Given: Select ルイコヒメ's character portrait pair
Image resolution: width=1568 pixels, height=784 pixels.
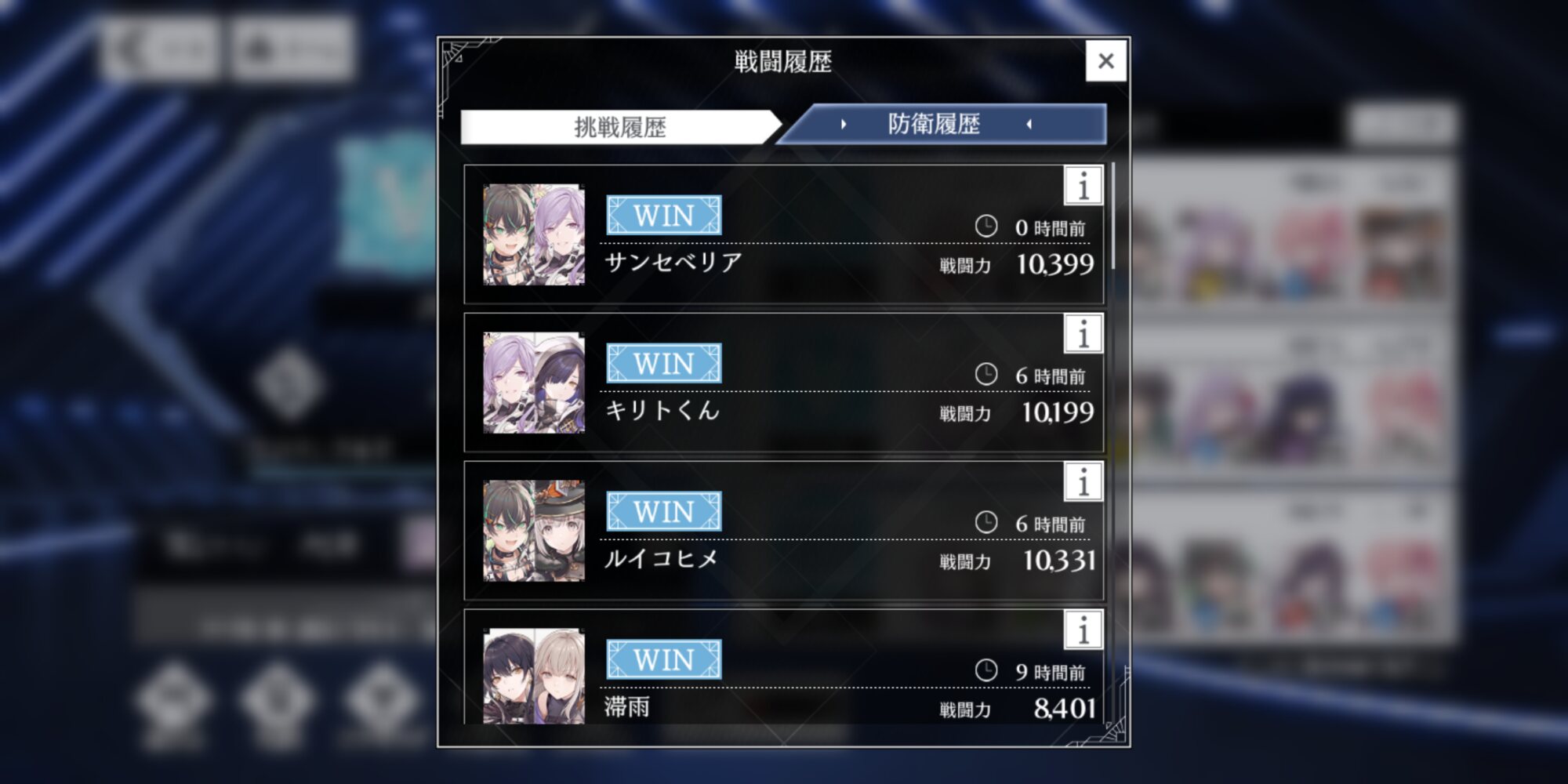Looking at the screenshot, I should point(534,531).
